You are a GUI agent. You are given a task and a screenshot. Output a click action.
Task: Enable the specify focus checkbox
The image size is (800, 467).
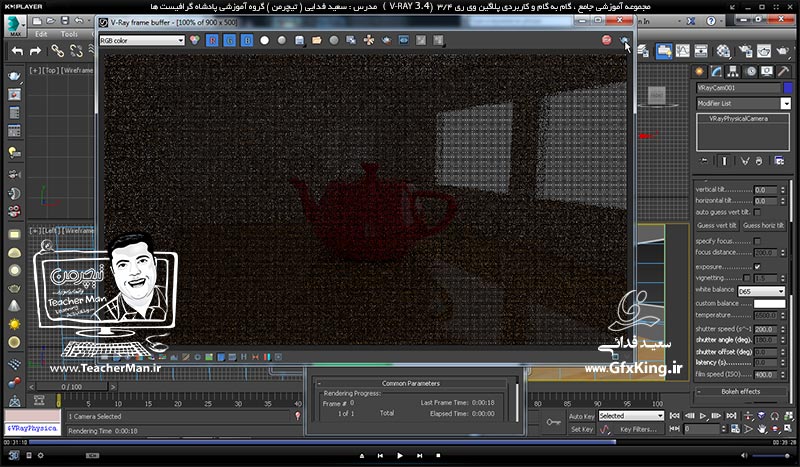tap(757, 241)
